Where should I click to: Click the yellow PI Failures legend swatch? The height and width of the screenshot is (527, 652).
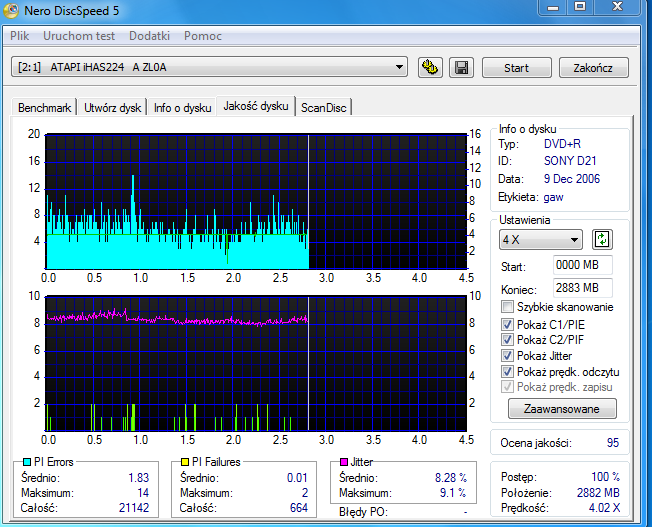[x=185, y=462]
